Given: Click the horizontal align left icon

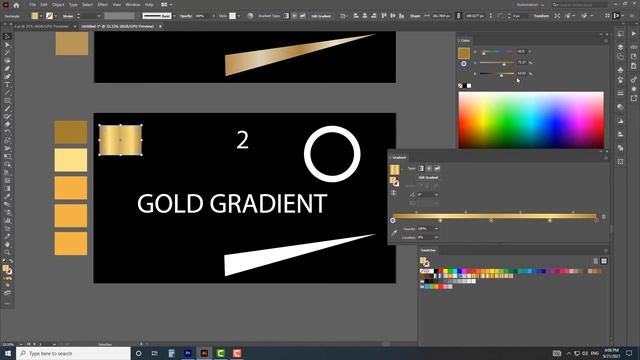Looking at the screenshot, I should click(356, 16).
